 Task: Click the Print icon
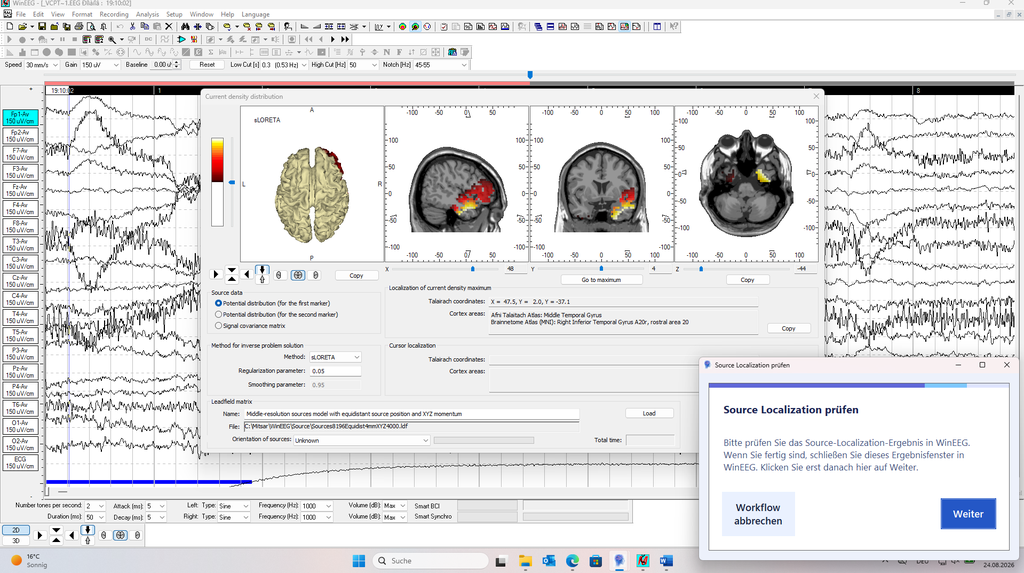pos(78,27)
